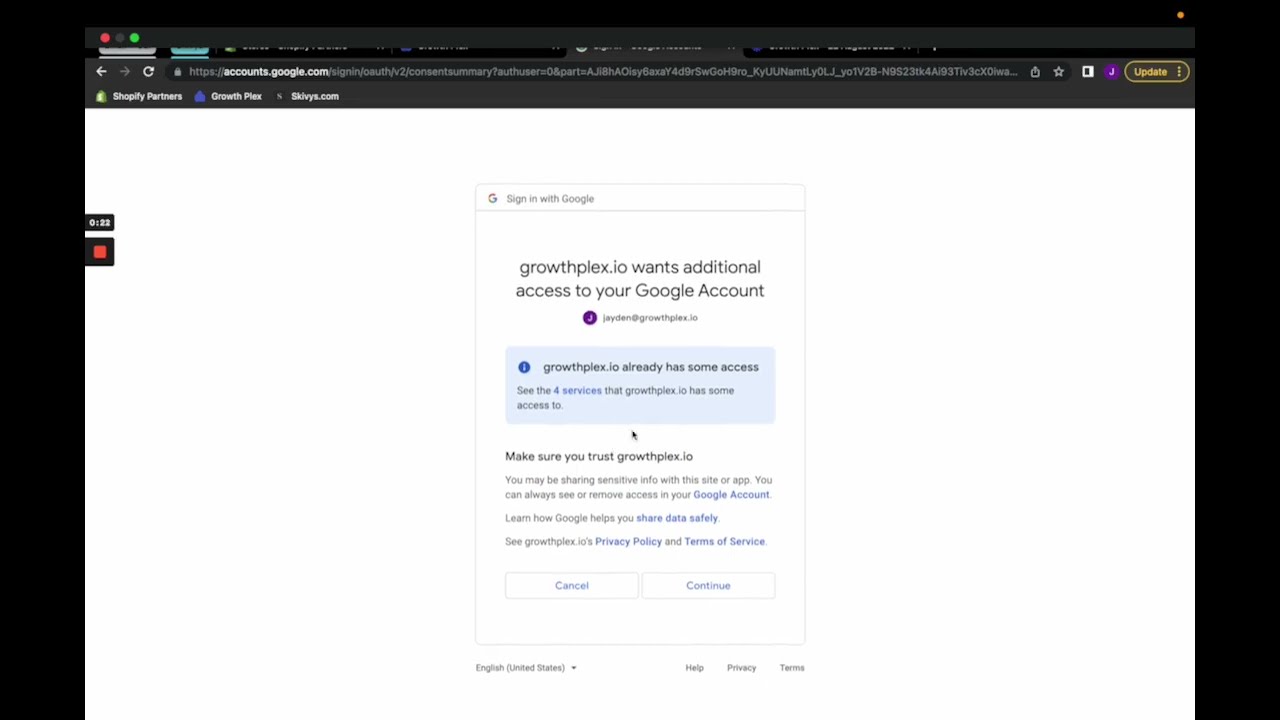Image resolution: width=1280 pixels, height=720 pixels.
Task: Open growthplex.io's Privacy Policy link
Action: 628,542
